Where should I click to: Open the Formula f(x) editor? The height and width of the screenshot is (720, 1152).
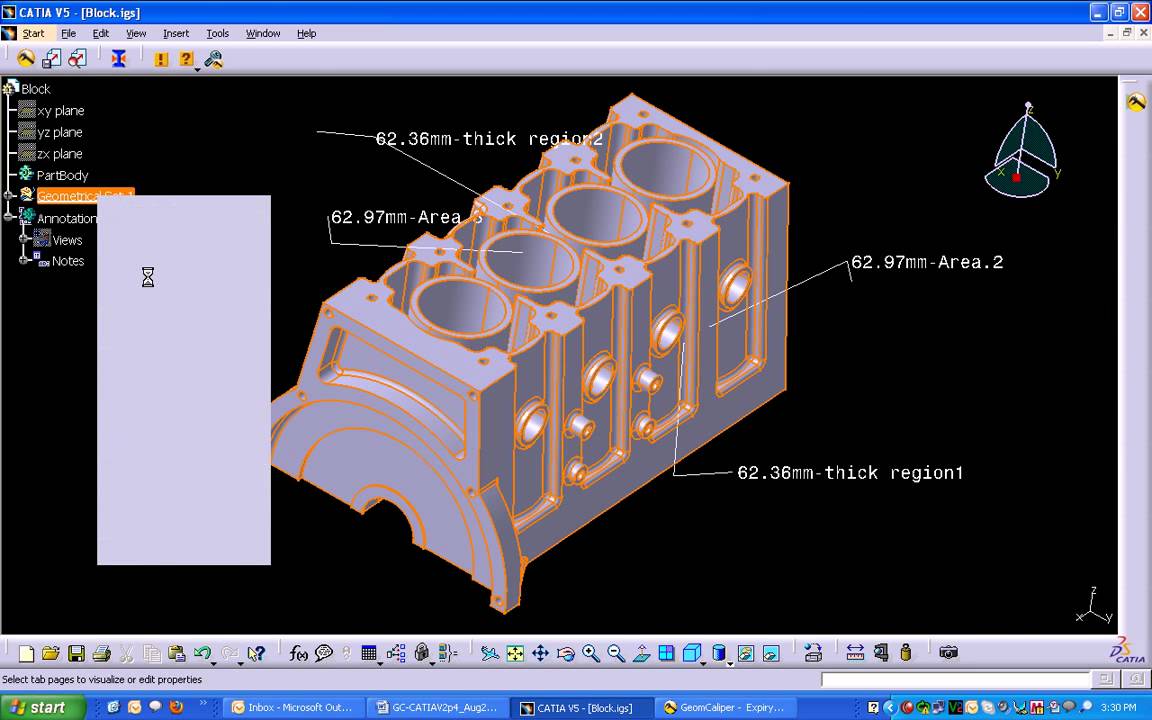[x=298, y=652]
